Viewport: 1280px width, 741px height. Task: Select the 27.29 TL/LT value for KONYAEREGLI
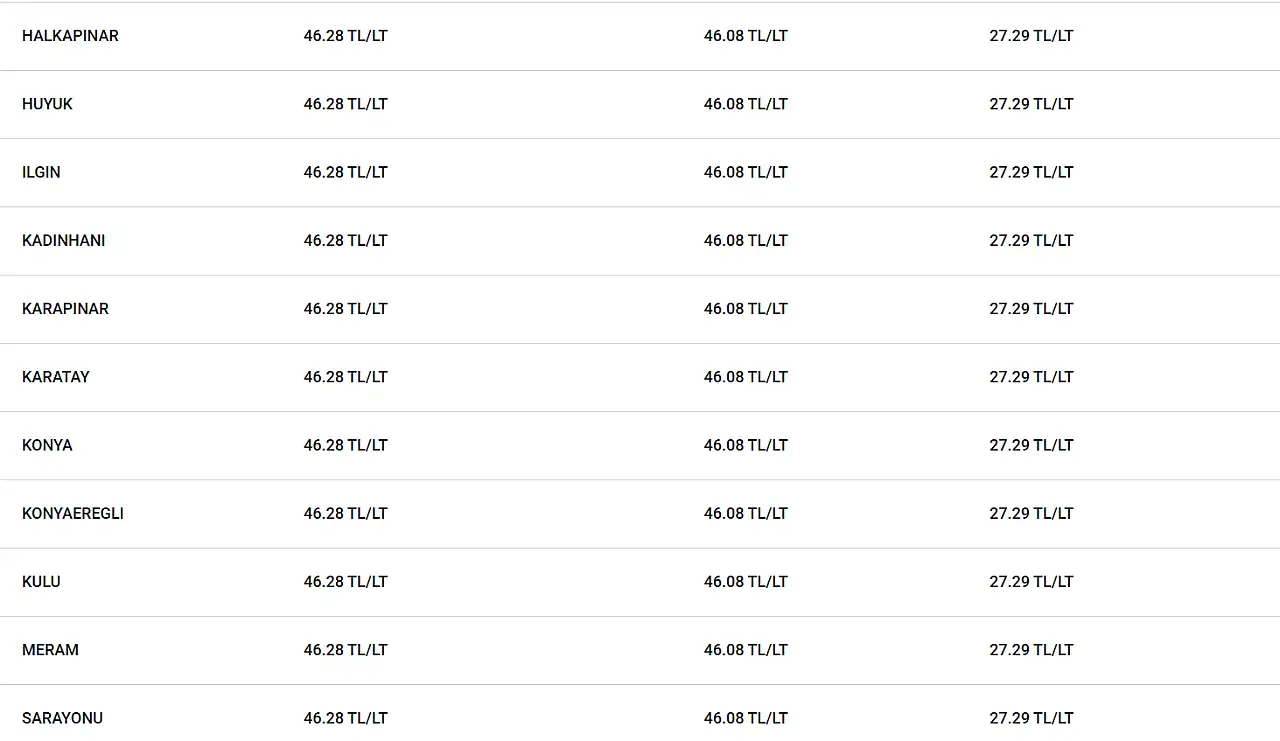coord(1032,513)
